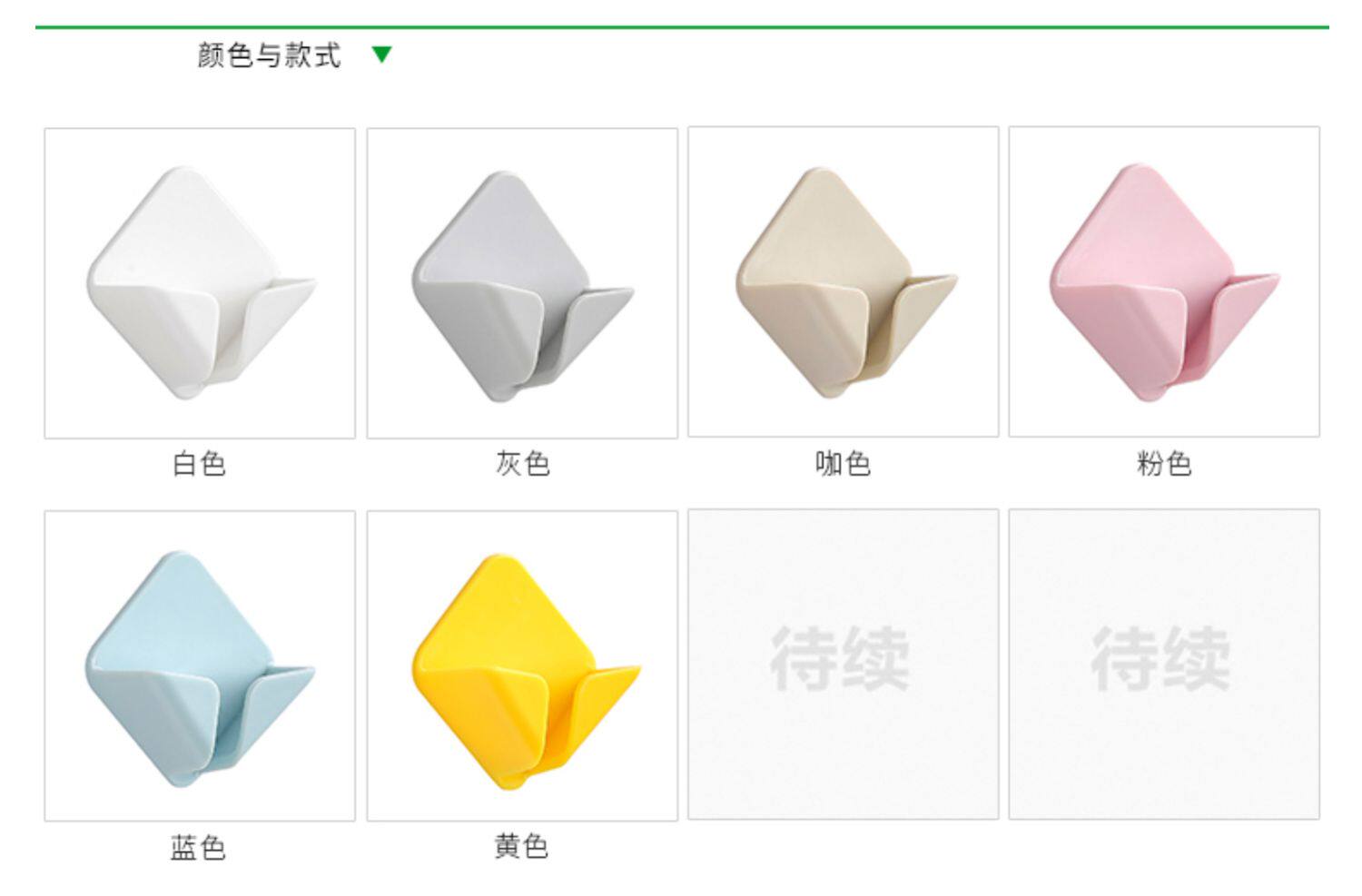
Task: Click the green divider line at top
Action: coord(682,27)
